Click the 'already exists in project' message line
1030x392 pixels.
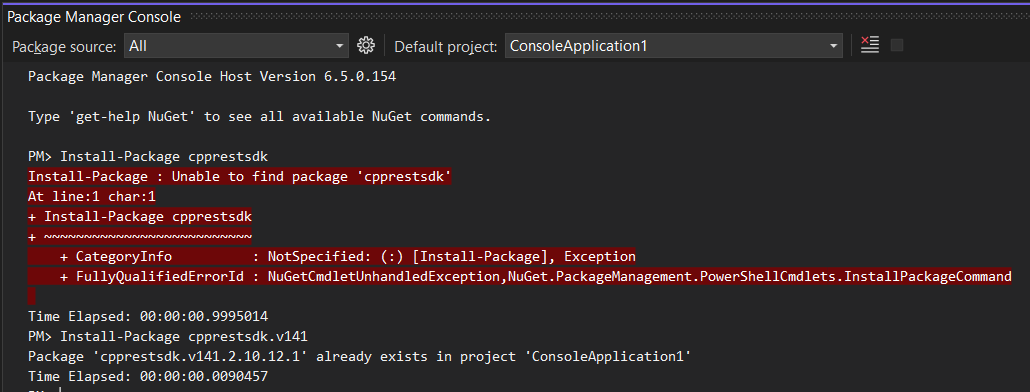tap(359, 357)
